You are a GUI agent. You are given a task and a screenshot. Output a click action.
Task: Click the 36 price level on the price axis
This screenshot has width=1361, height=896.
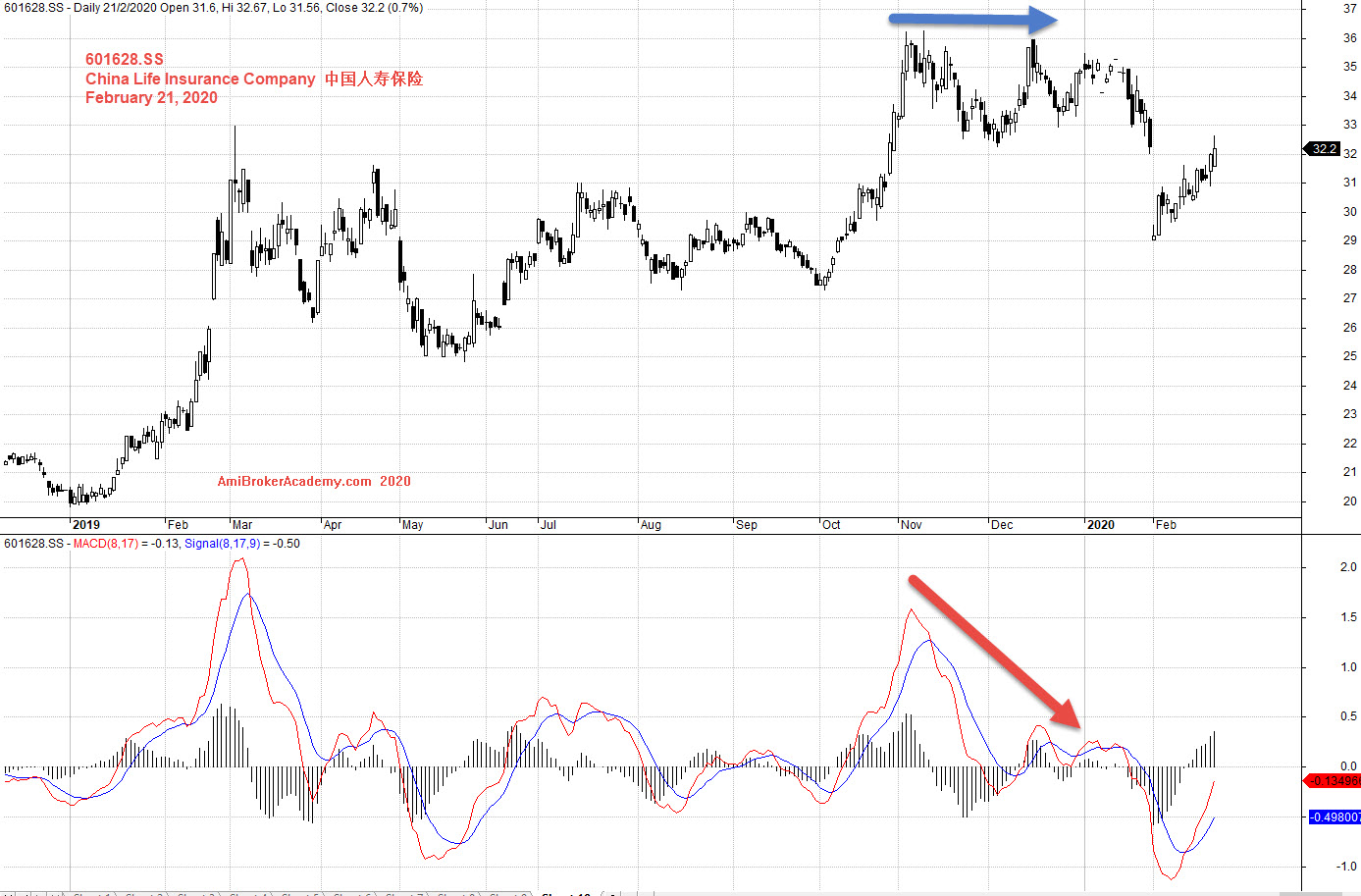[1350, 38]
